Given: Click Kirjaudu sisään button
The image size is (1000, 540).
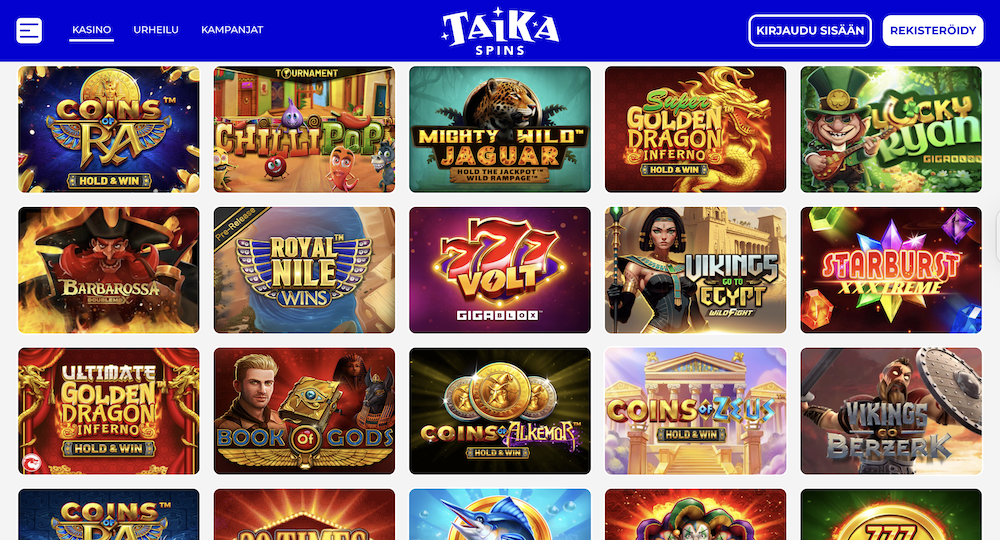Looking at the screenshot, I should 810,31.
